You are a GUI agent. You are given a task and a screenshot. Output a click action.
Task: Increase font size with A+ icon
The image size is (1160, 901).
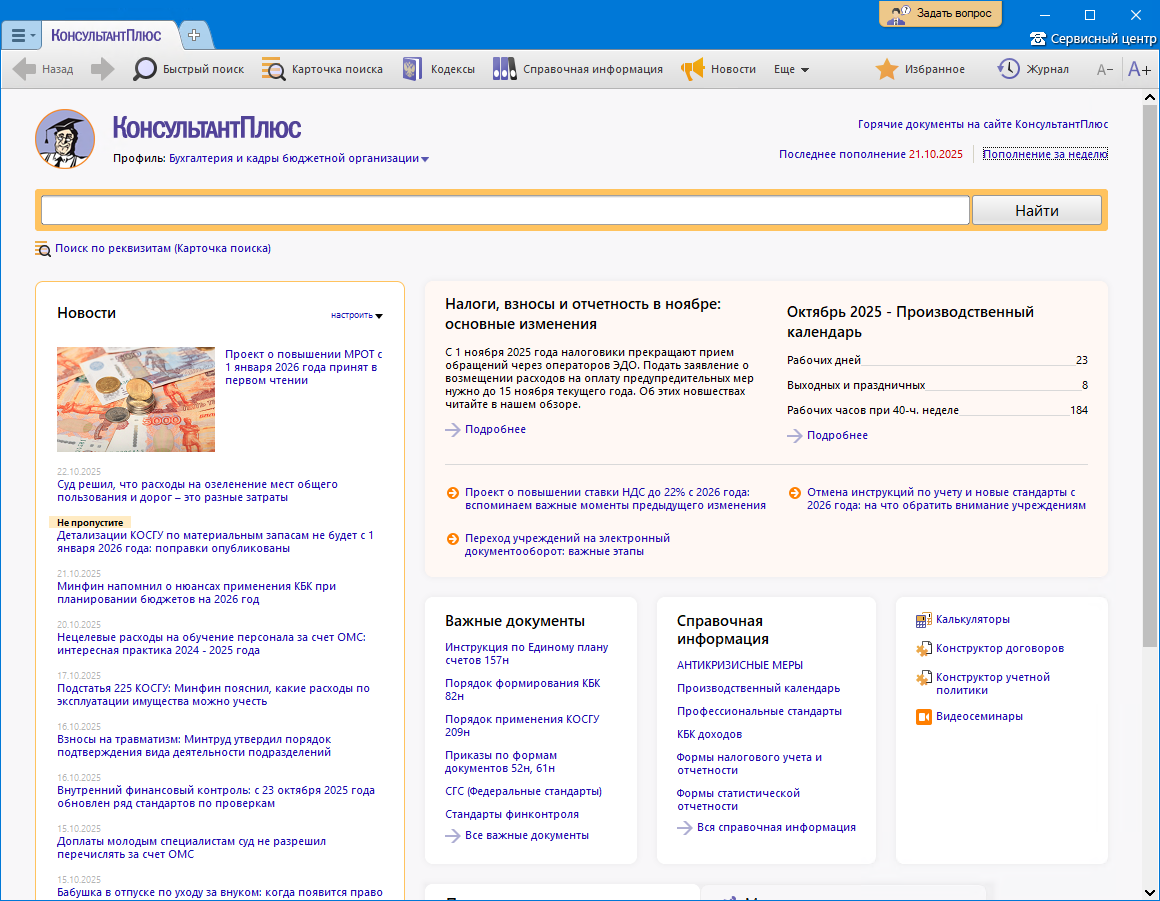point(1139,69)
